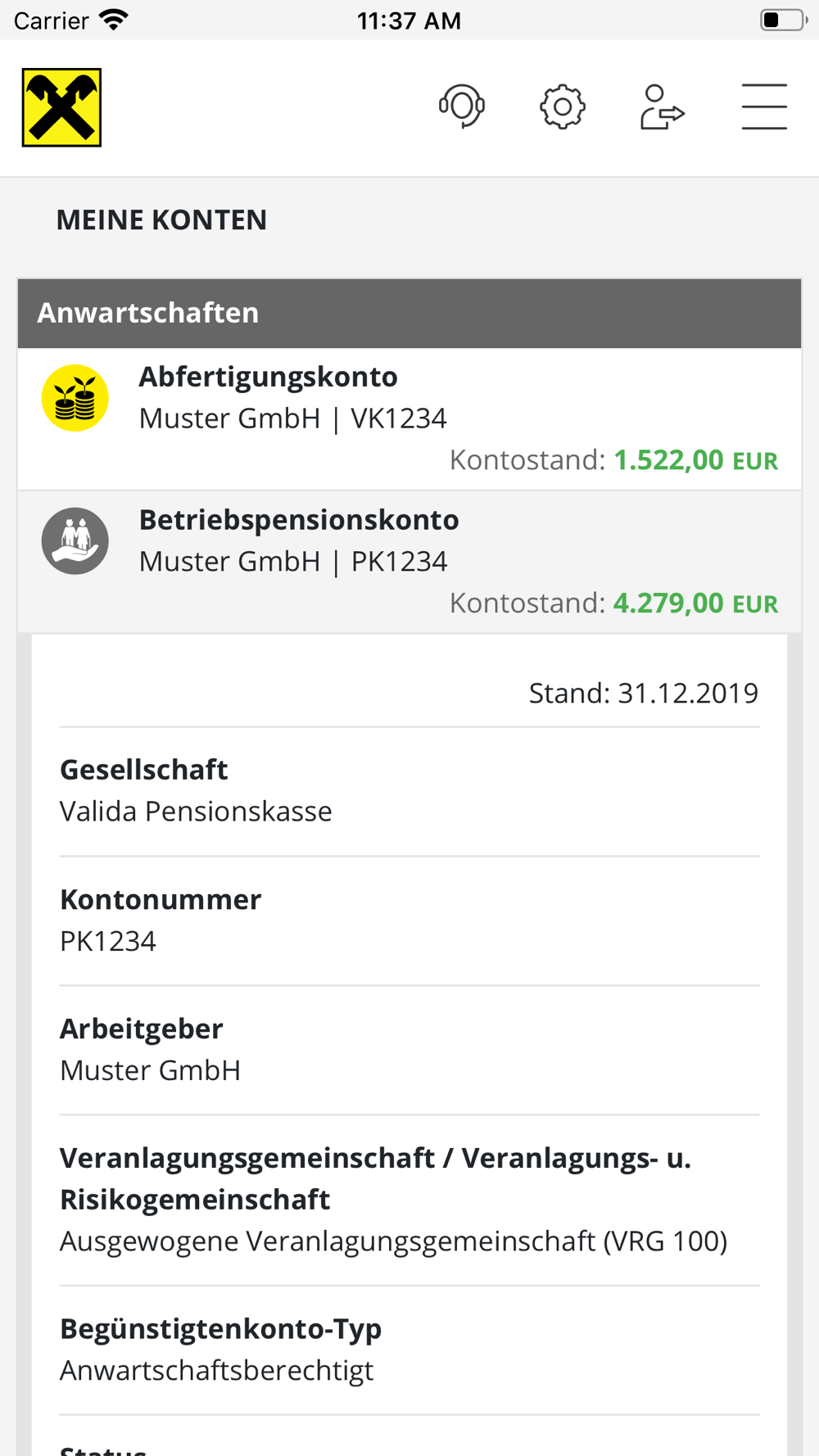This screenshot has height=1456, width=819.
Task: Tap the gray Betriebspensionskonto family icon
Action: [75, 541]
